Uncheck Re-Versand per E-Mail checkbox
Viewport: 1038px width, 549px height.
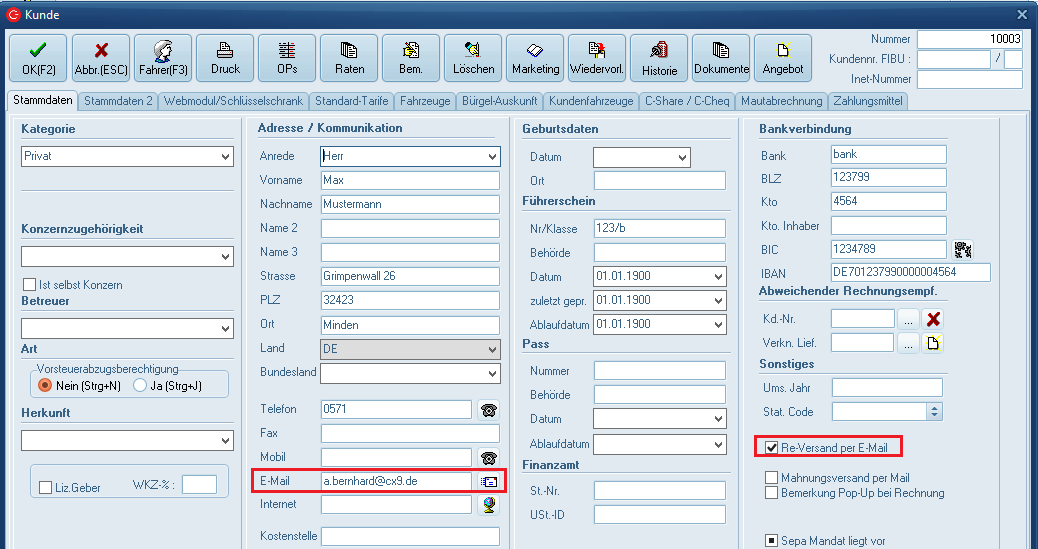771,447
